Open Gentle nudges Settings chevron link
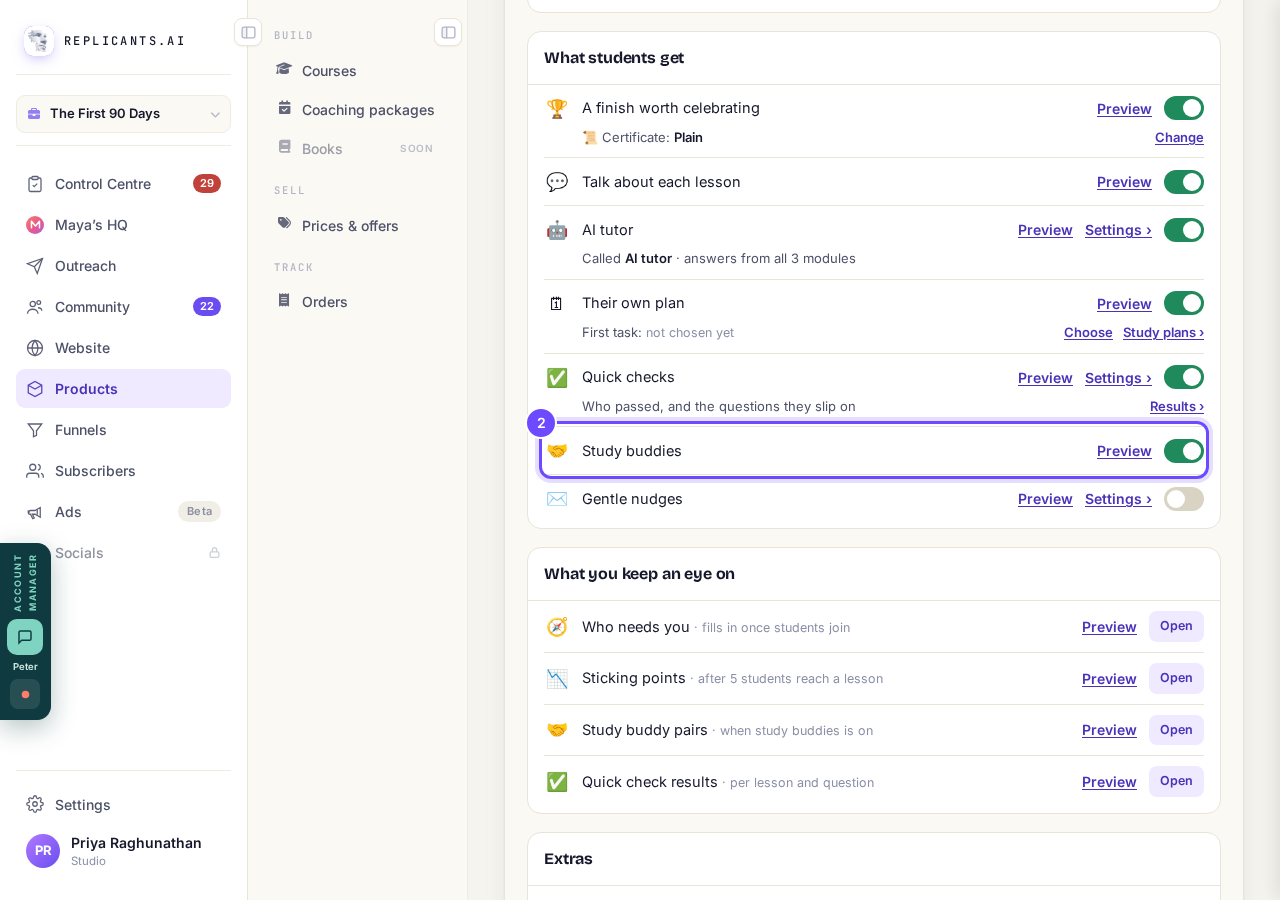 point(1118,499)
